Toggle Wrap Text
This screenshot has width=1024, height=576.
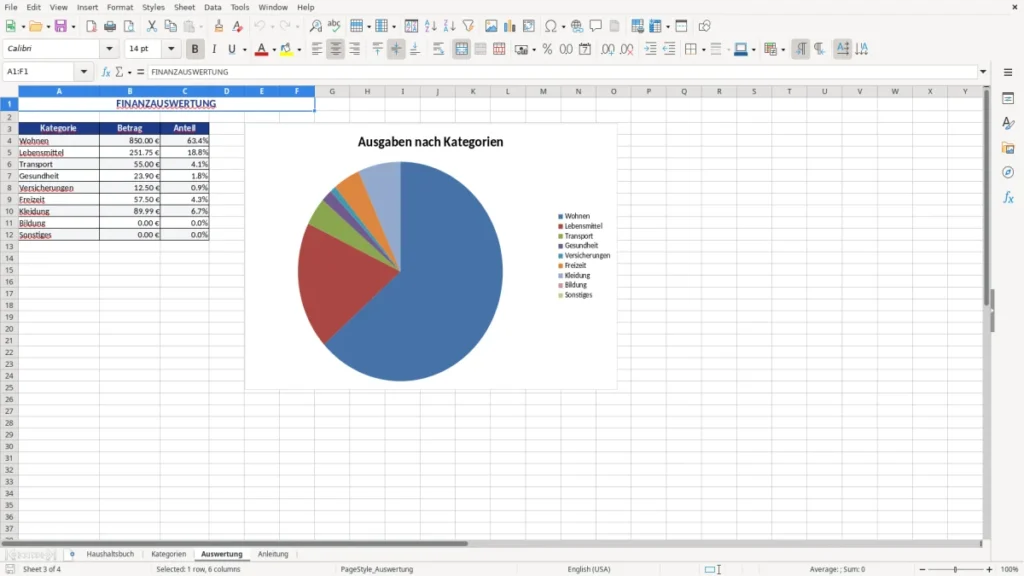tap(438, 49)
